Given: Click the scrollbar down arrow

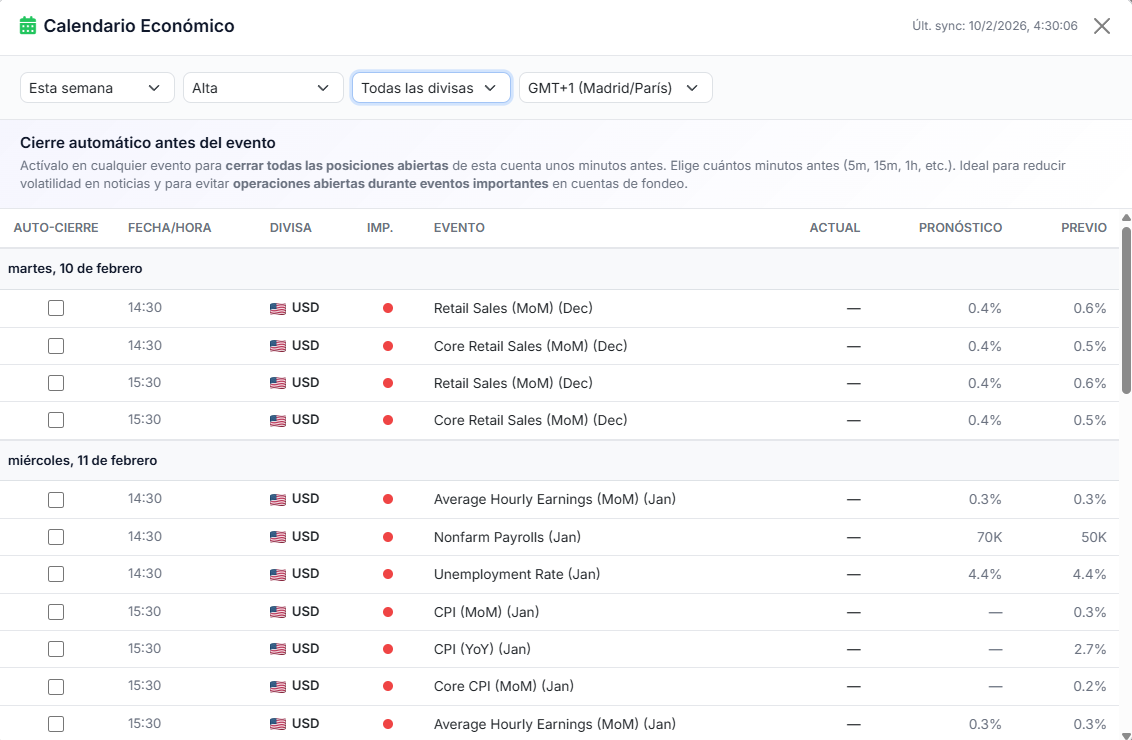Looking at the screenshot, I should click(1126, 733).
